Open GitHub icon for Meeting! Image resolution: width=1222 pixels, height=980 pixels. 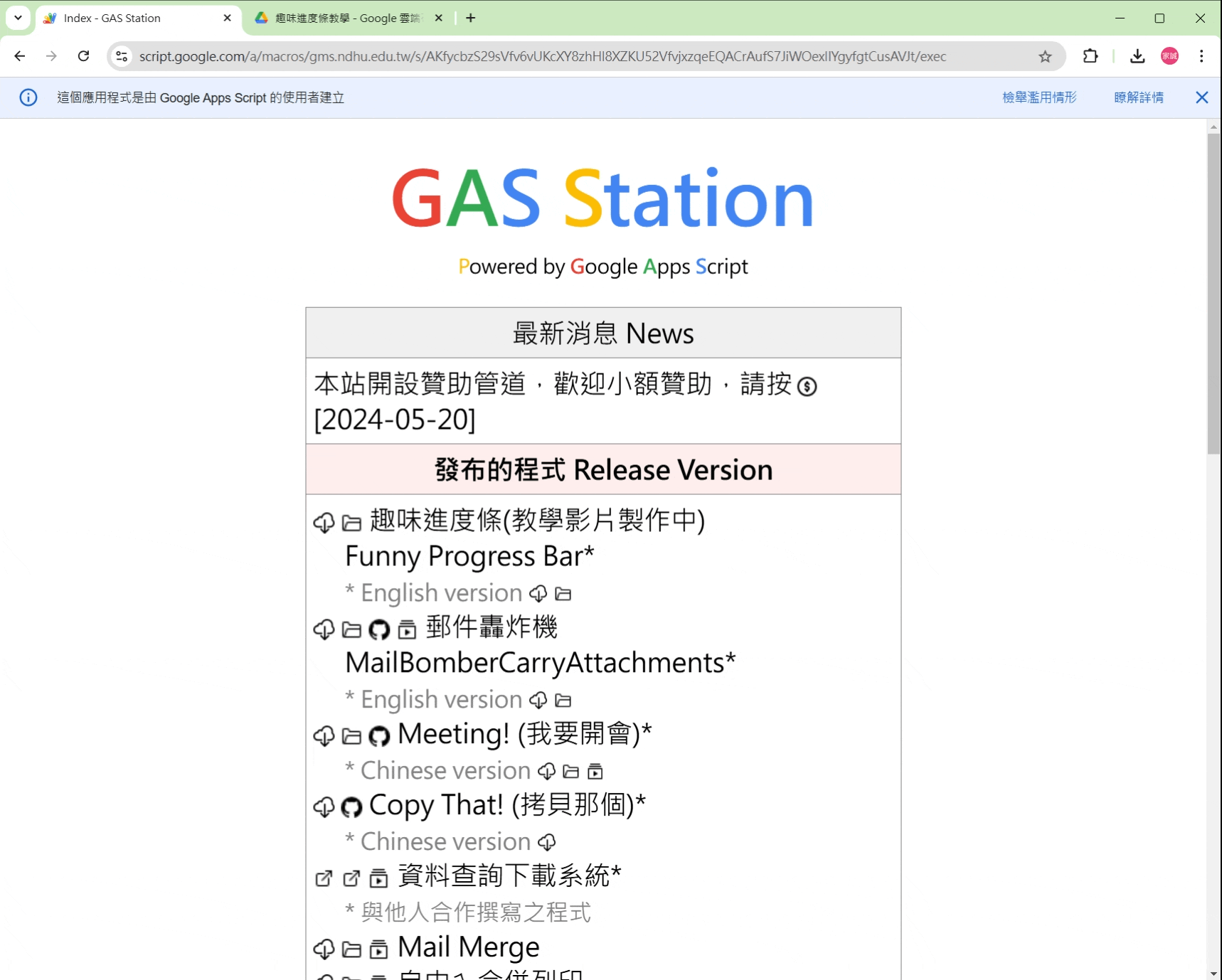(x=379, y=736)
